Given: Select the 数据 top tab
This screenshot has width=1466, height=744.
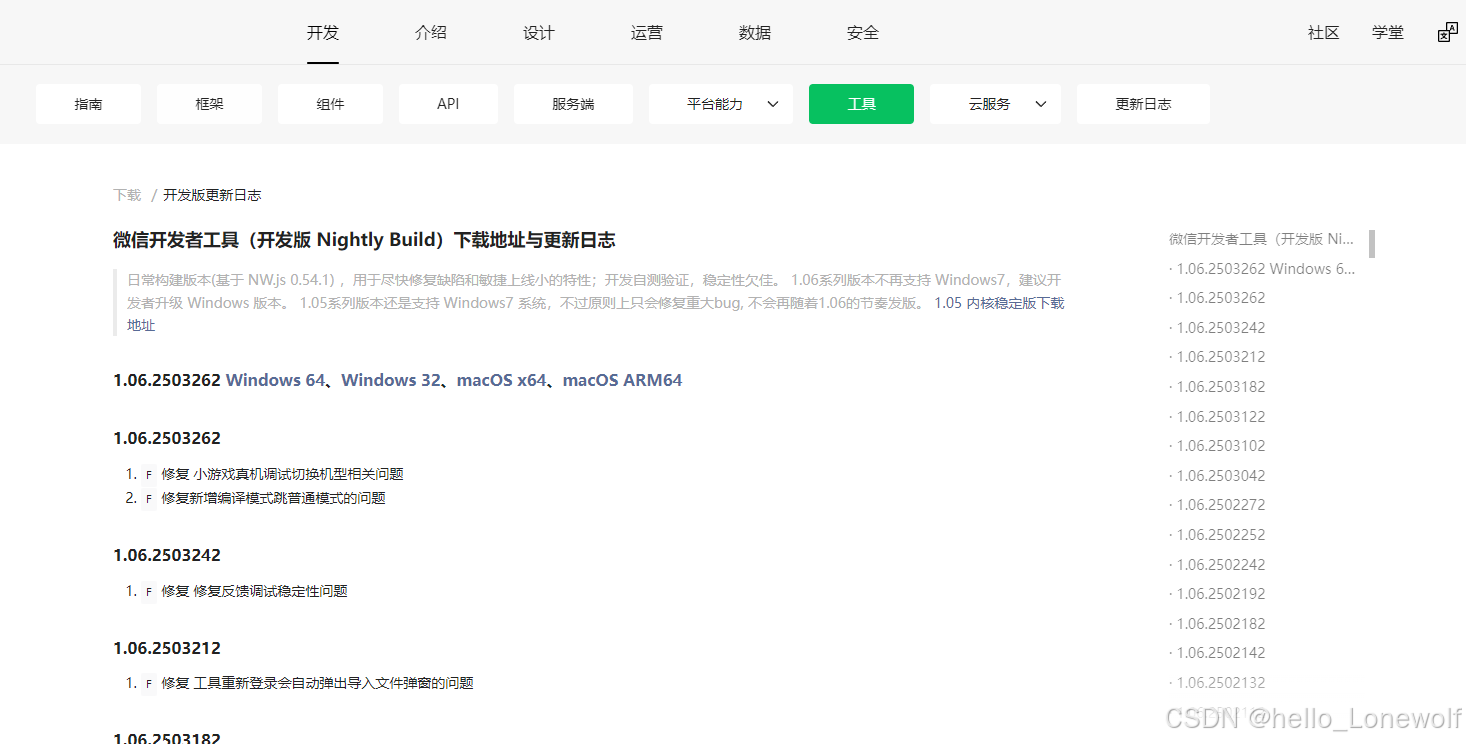Looking at the screenshot, I should pos(755,33).
